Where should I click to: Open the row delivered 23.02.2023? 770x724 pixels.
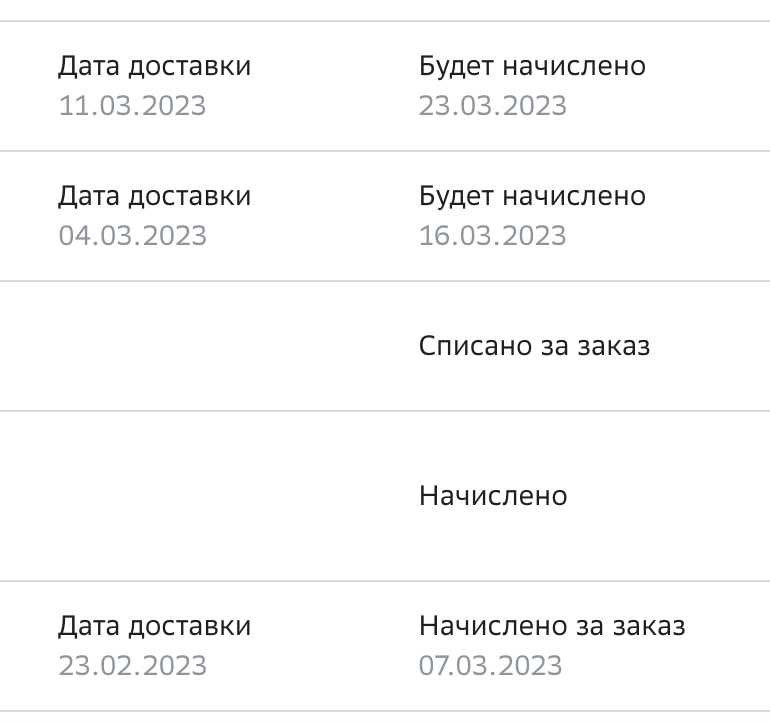[x=385, y=646]
